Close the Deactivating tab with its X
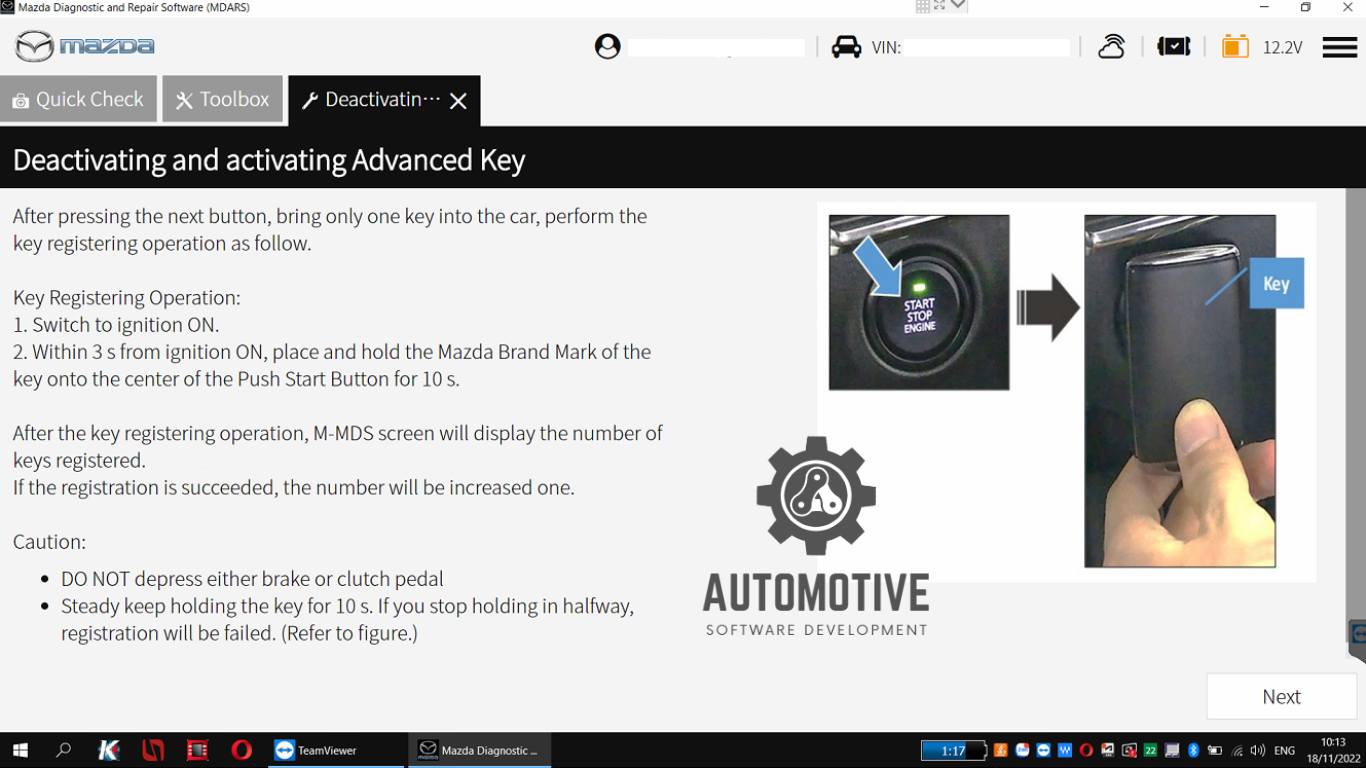 pos(458,100)
